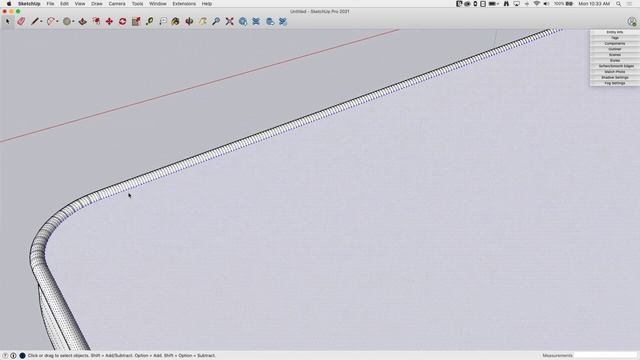The image size is (640, 360).
Task: Open the Extension Warehouse icon
Action: (256, 21)
